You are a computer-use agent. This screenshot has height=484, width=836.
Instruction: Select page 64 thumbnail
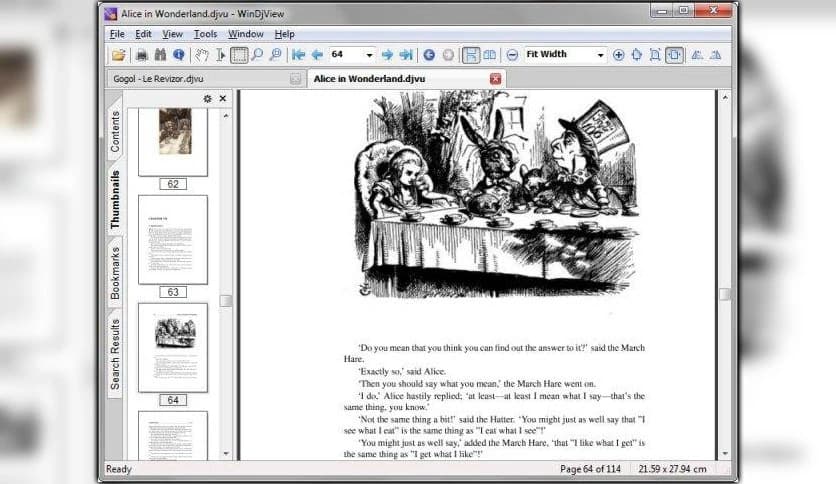173,348
